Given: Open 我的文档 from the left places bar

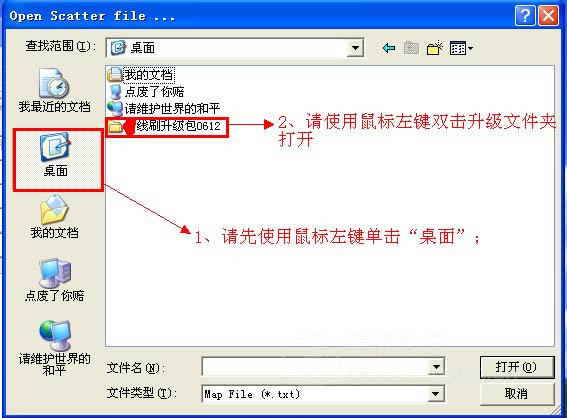Looking at the screenshot, I should pyautogui.click(x=54, y=217).
